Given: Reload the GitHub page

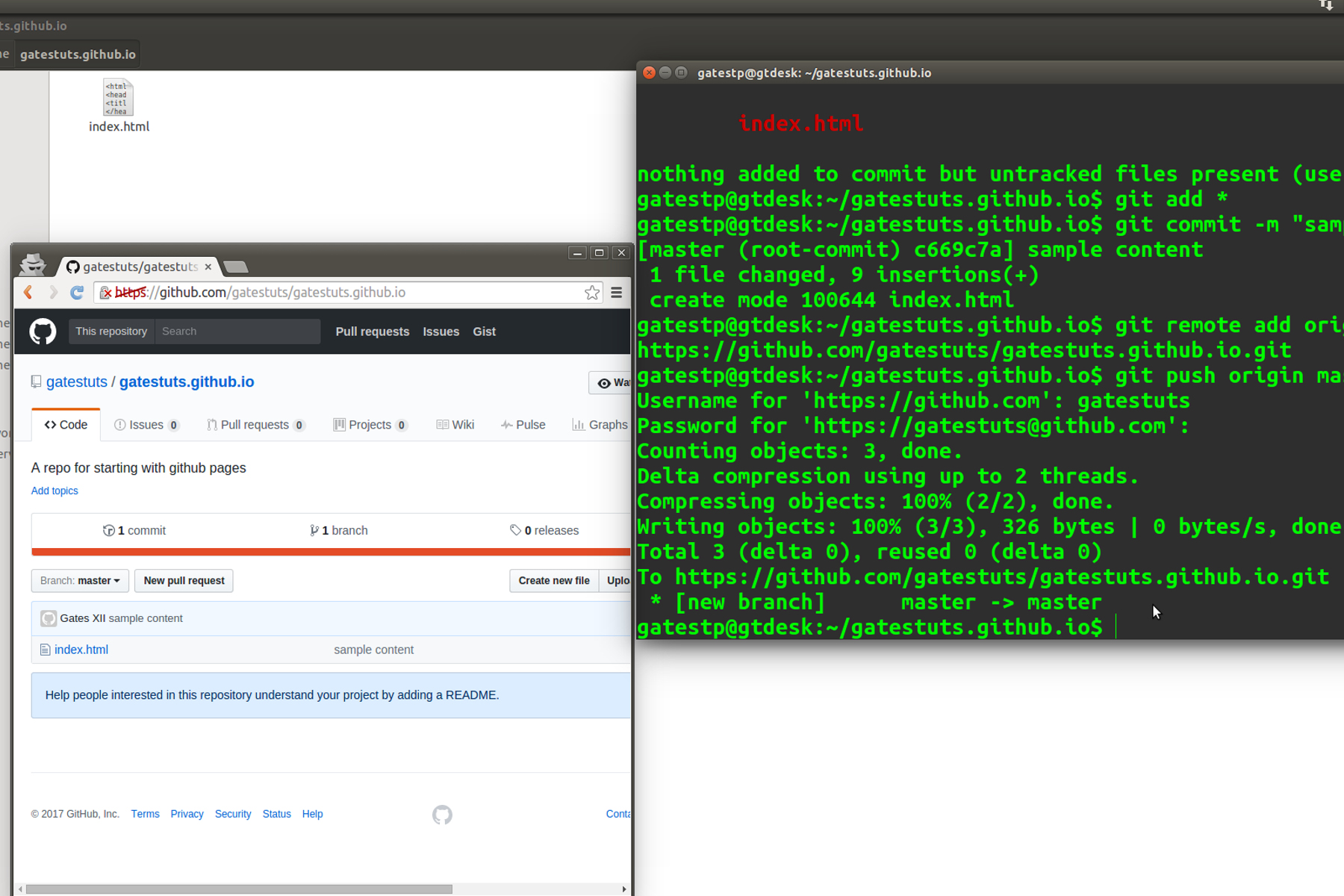Looking at the screenshot, I should [x=77, y=293].
